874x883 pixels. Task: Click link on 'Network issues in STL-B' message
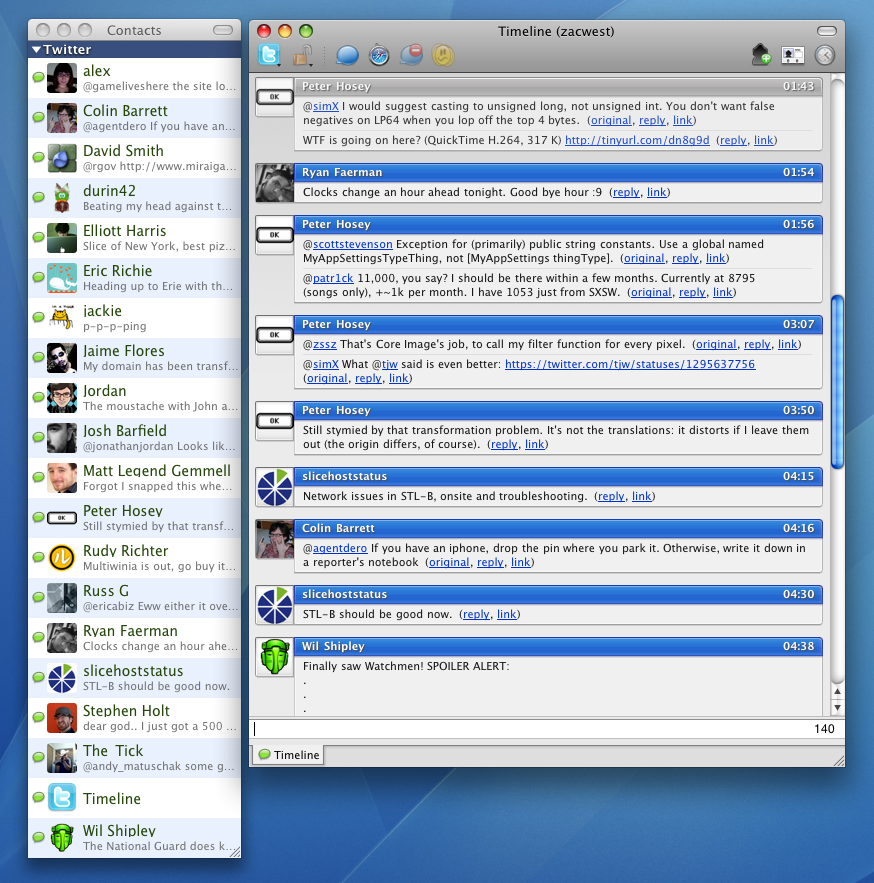click(x=641, y=496)
